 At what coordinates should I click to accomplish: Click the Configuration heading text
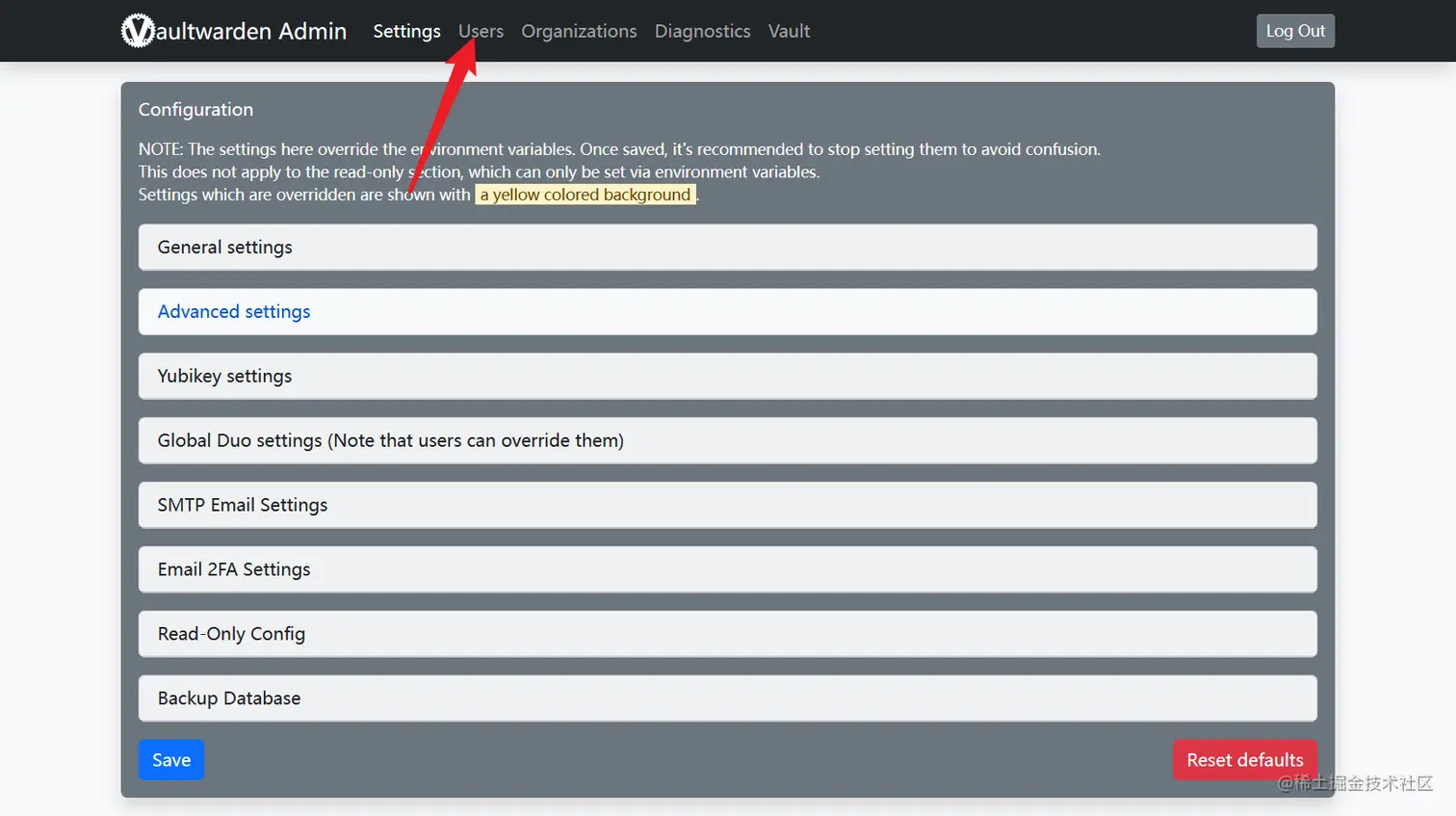coord(195,110)
